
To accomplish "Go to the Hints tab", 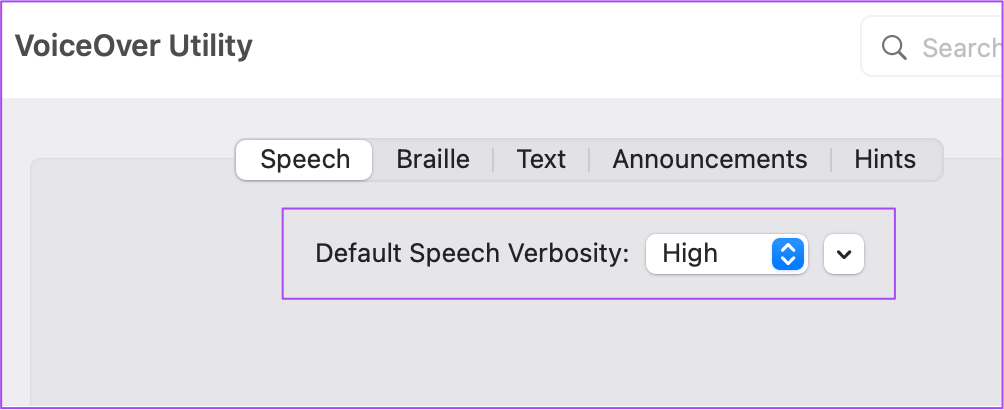I will coord(885,159).
